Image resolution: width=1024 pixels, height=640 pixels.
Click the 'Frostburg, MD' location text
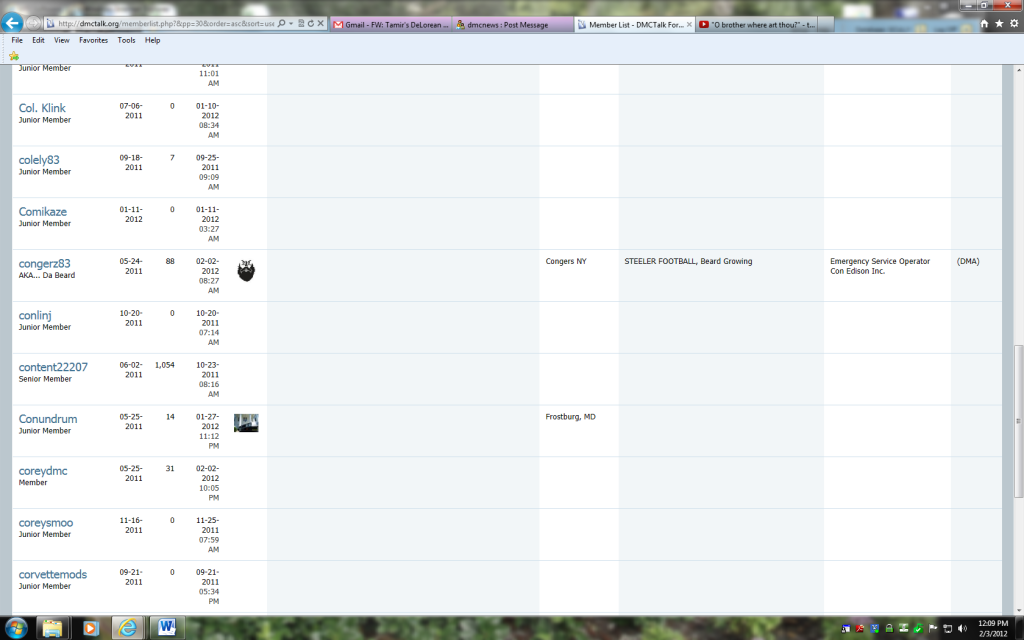570,417
